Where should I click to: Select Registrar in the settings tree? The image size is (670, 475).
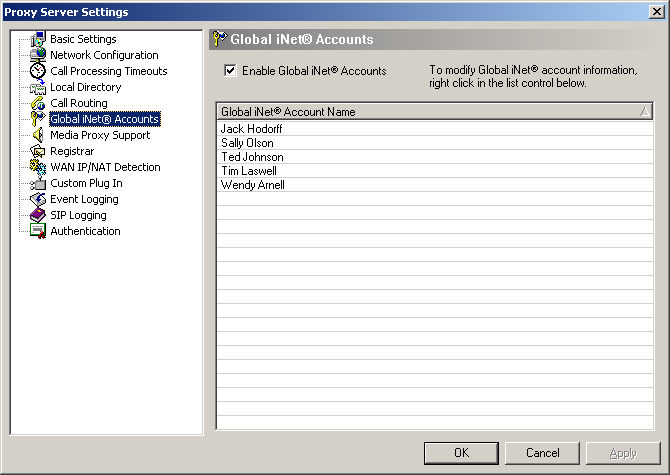pos(72,151)
